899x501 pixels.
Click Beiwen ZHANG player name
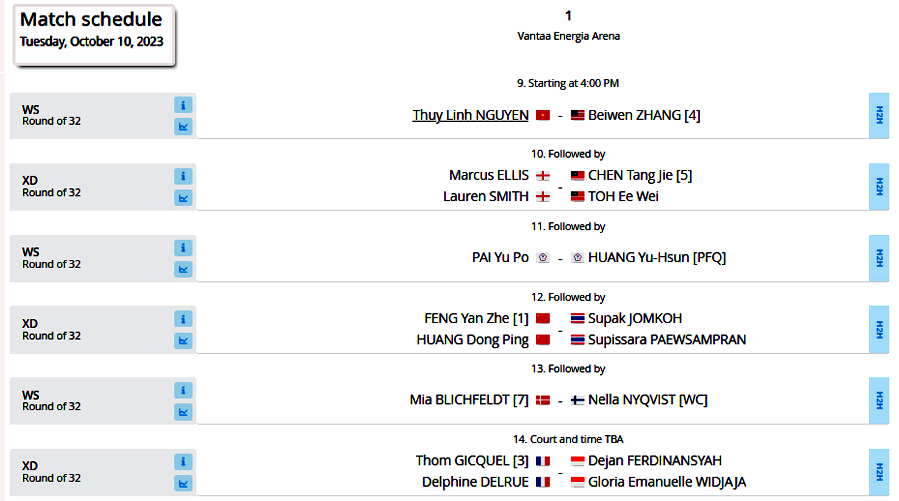pyautogui.click(x=643, y=115)
